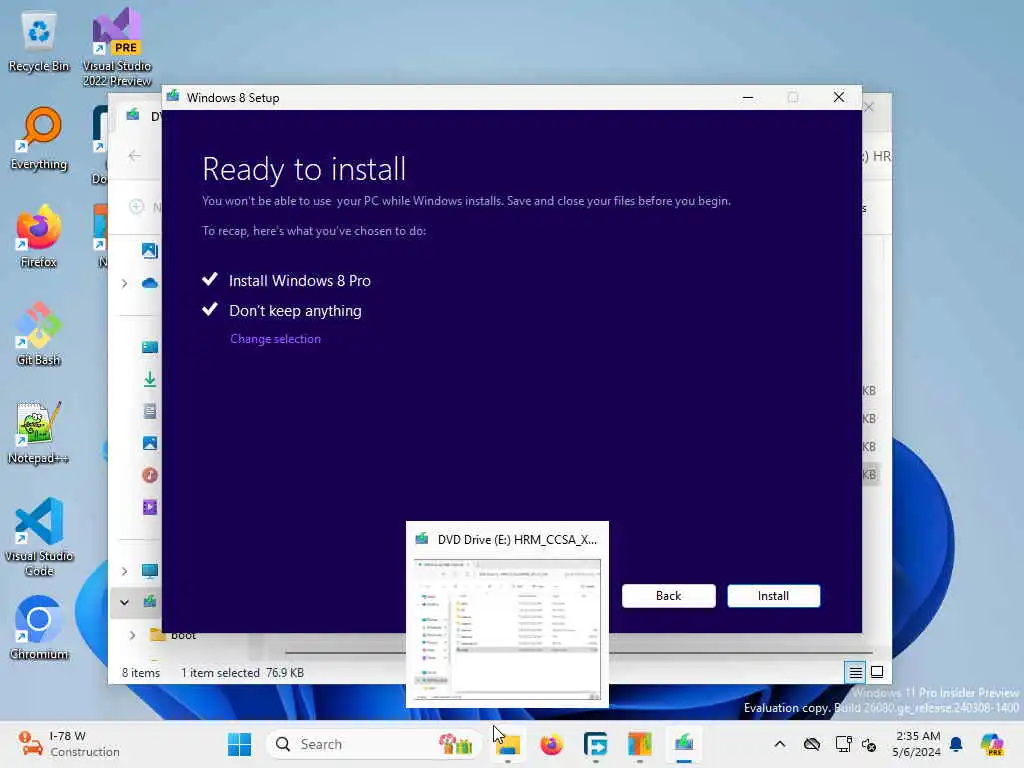Open the Windows Start menu
The width and height of the screenshot is (1024, 768).
pos(239,744)
